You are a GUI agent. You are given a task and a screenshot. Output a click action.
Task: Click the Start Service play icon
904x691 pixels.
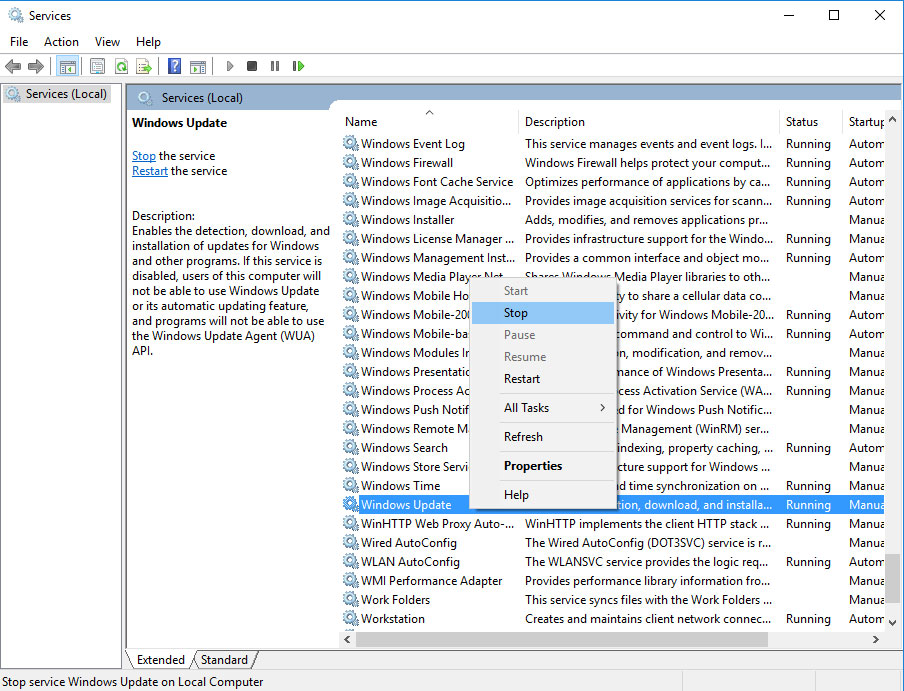coord(229,66)
